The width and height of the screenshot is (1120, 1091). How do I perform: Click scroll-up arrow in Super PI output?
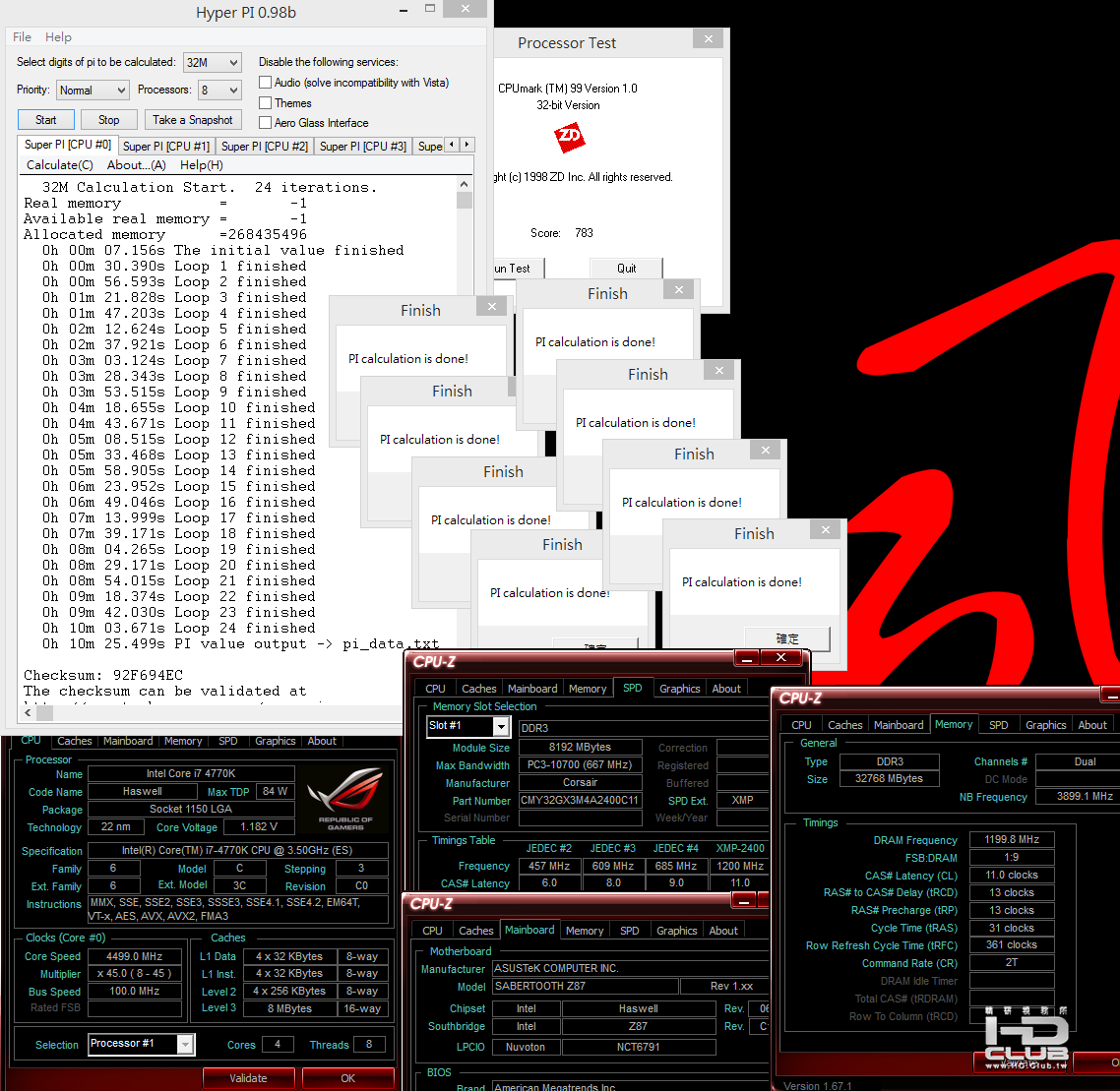coord(465,184)
